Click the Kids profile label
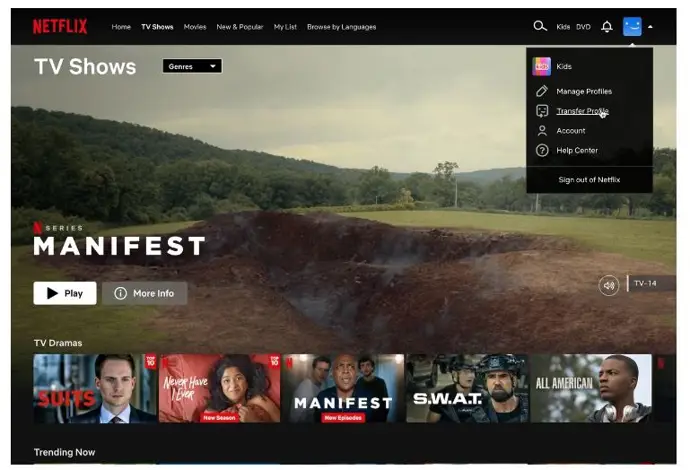The width and height of the screenshot is (690, 470). [564, 66]
